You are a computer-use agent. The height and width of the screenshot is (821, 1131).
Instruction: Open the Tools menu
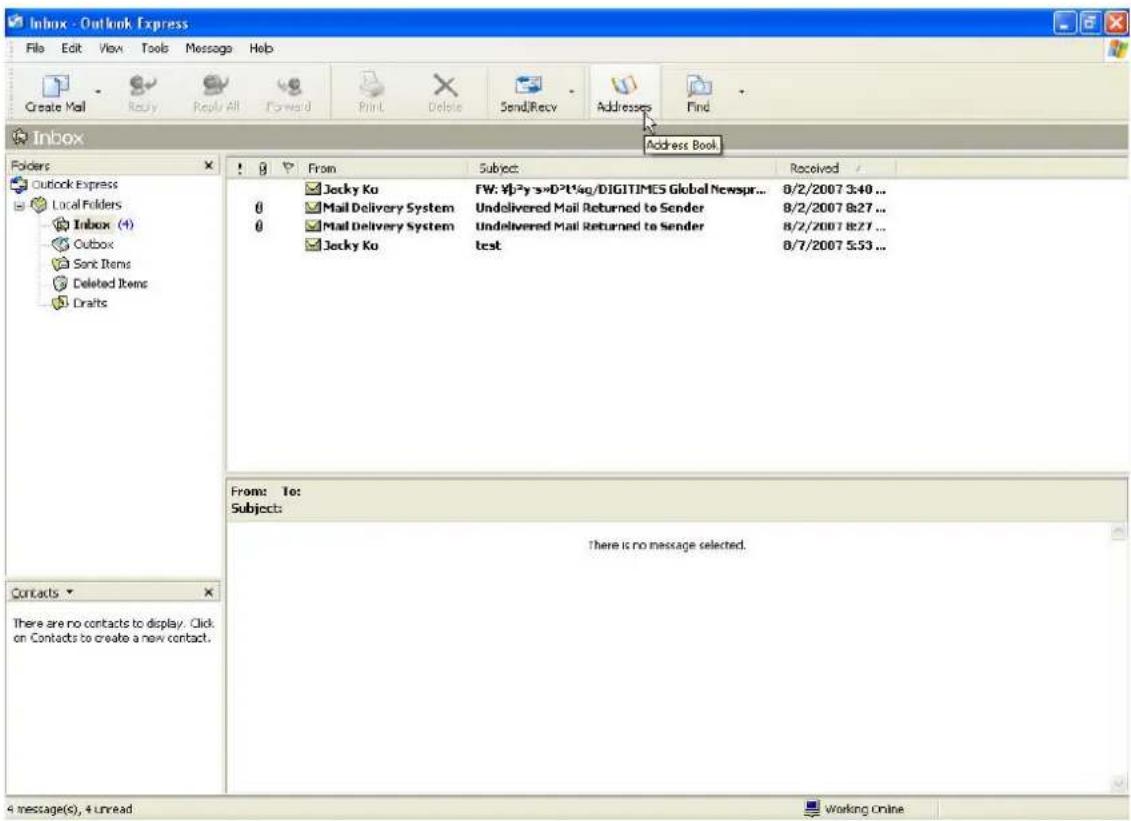154,48
